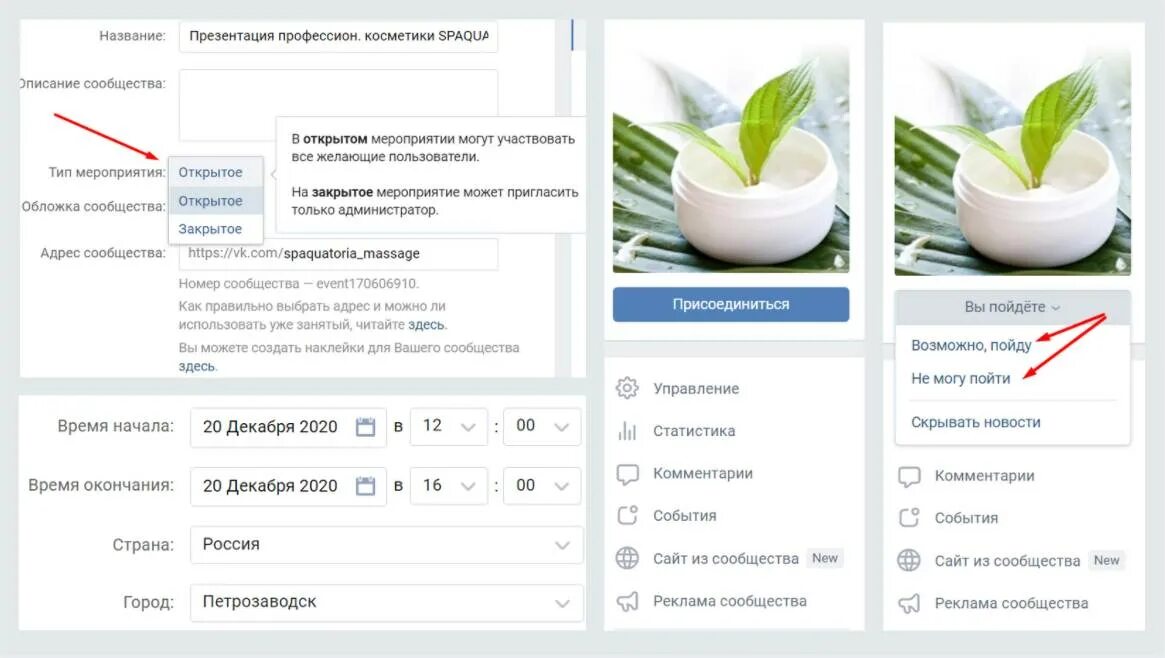This screenshot has height=658, width=1165.
Task: Open globe icon for Сайт из сообщества
Action: coord(627,558)
